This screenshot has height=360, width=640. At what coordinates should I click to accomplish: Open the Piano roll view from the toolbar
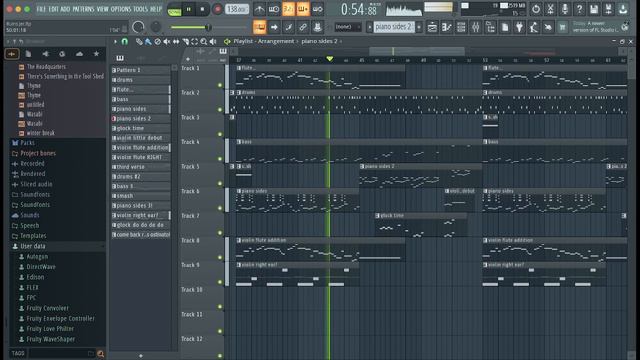(447, 27)
